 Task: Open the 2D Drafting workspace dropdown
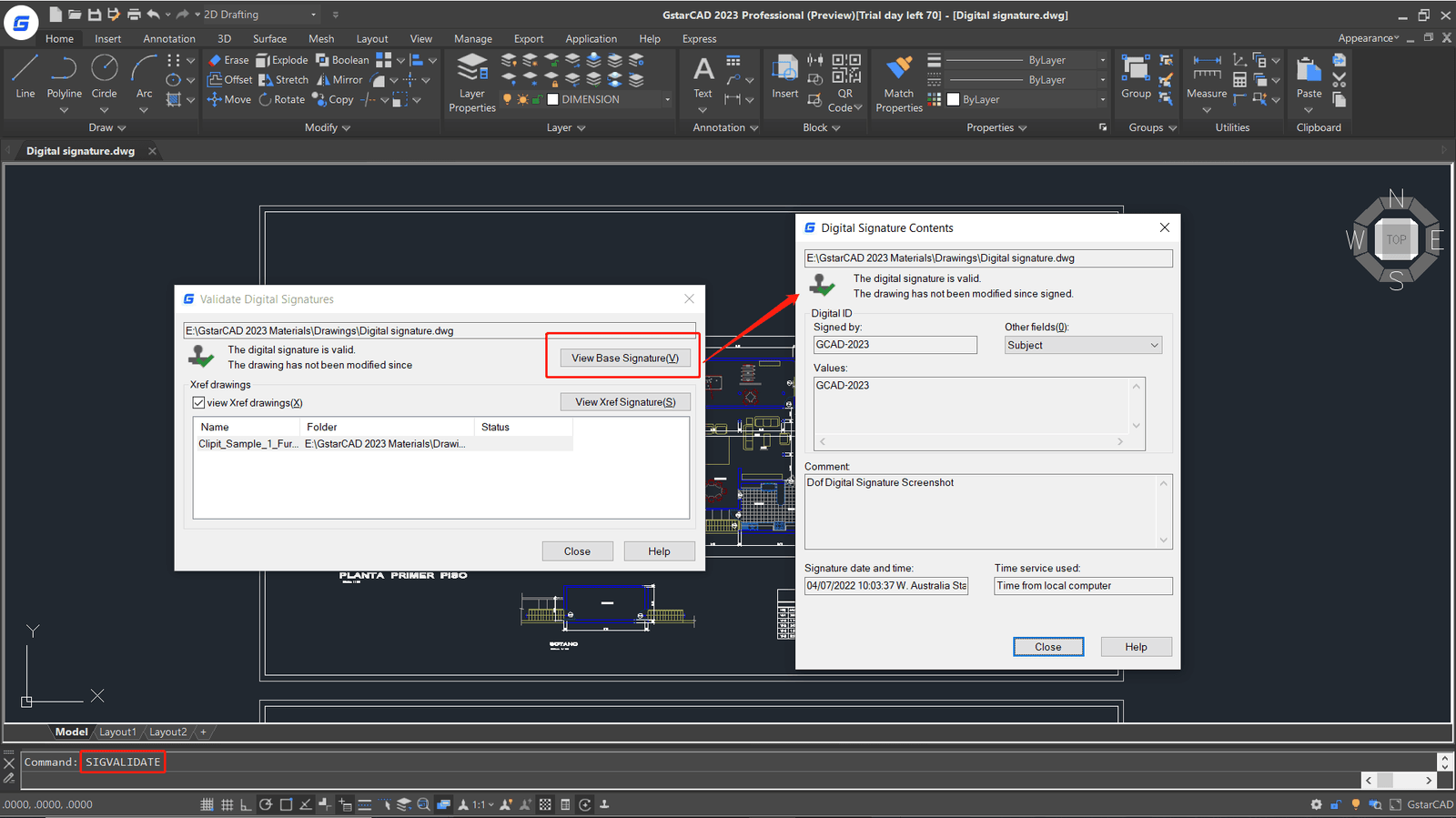[x=313, y=15]
